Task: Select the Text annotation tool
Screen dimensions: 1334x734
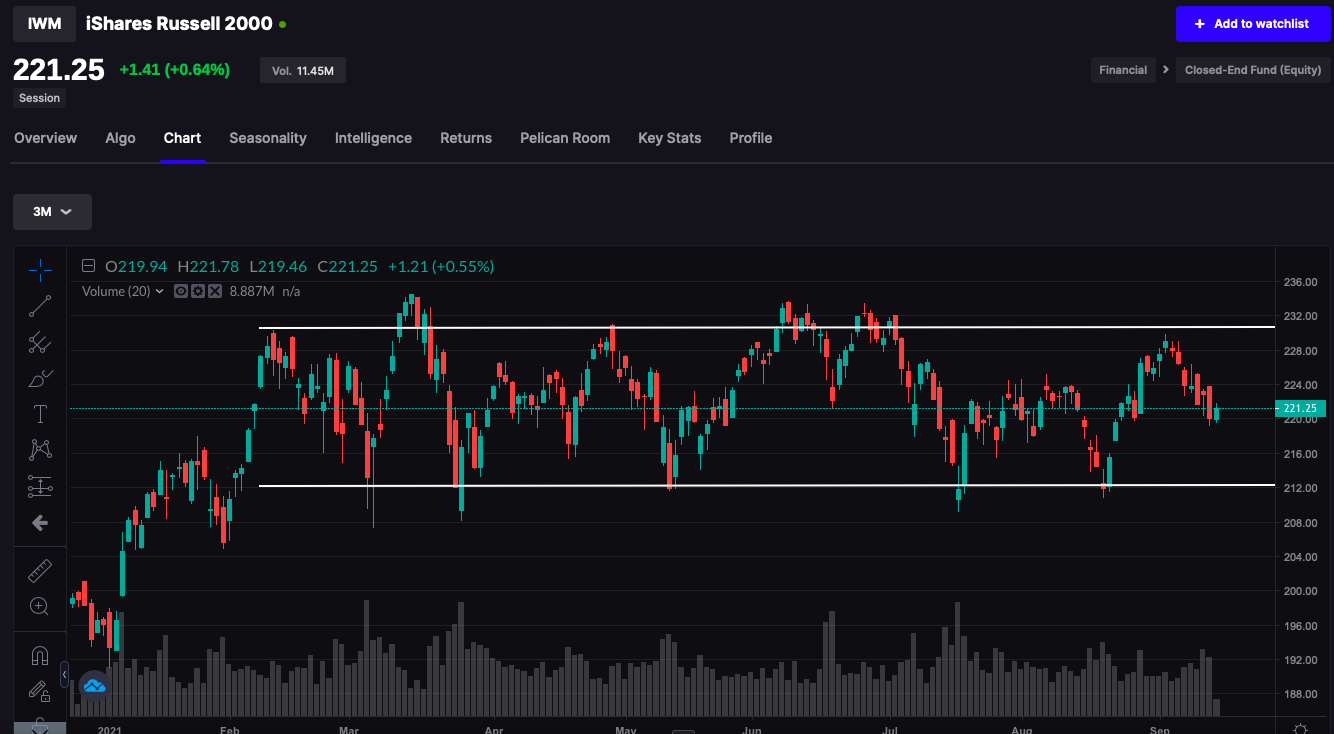Action: (x=40, y=415)
